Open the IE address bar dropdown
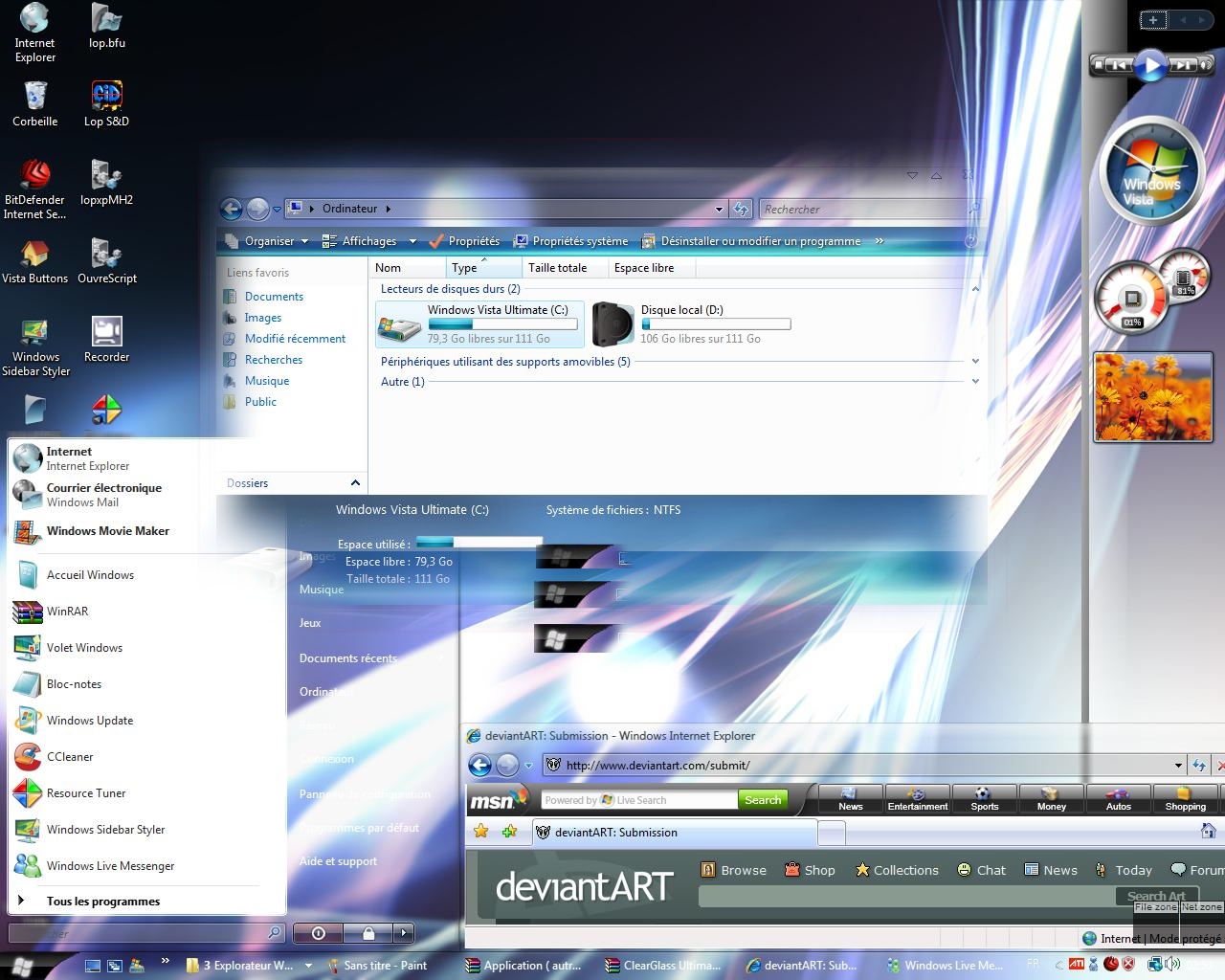This screenshot has width=1225, height=980. [1178, 765]
